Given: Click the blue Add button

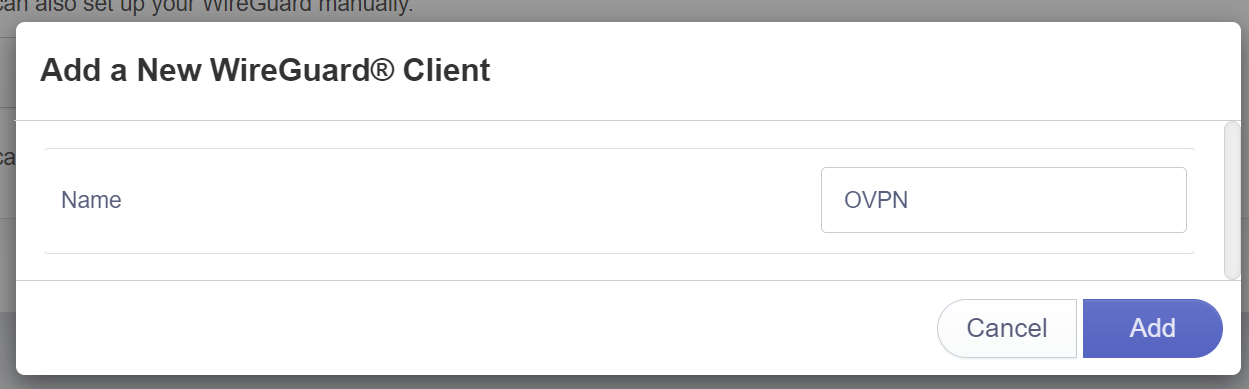Looking at the screenshot, I should pos(1152,328).
